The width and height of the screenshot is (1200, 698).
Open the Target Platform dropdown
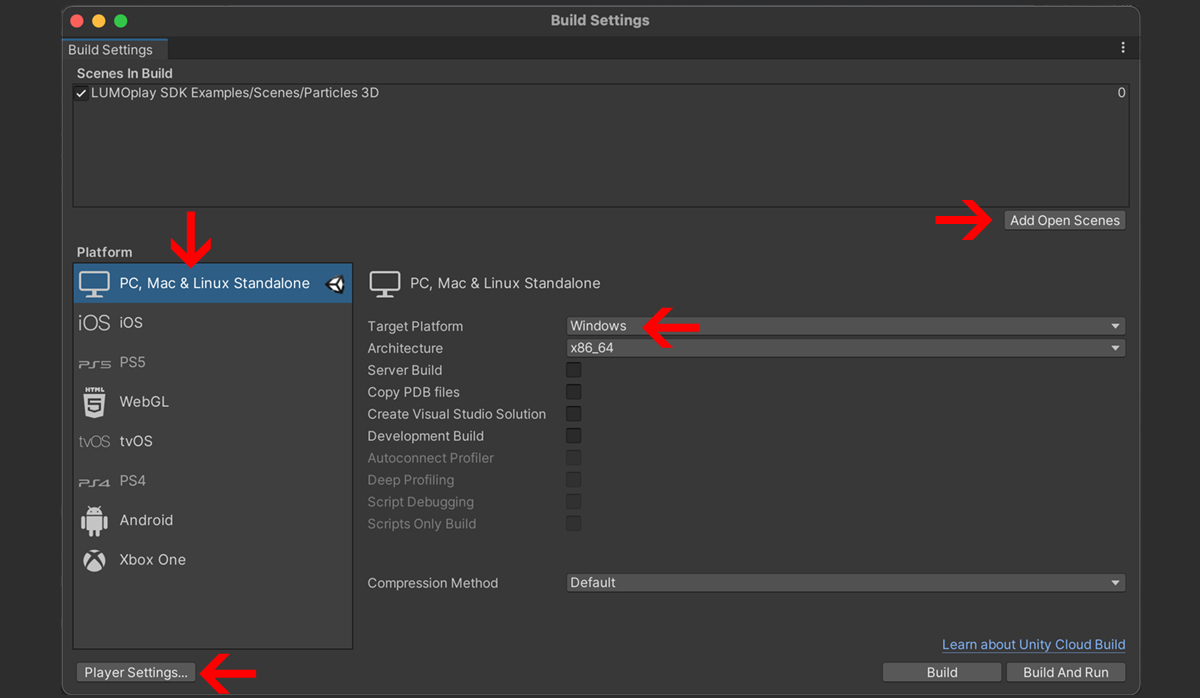(845, 326)
